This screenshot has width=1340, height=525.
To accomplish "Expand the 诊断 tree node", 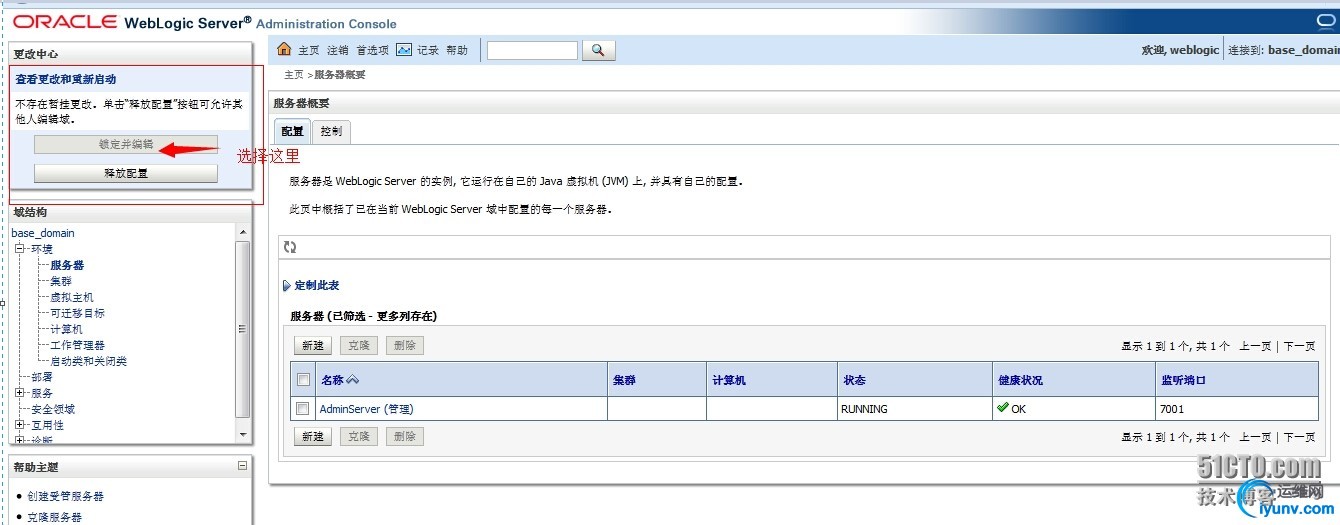I will pyautogui.click(x=19, y=440).
